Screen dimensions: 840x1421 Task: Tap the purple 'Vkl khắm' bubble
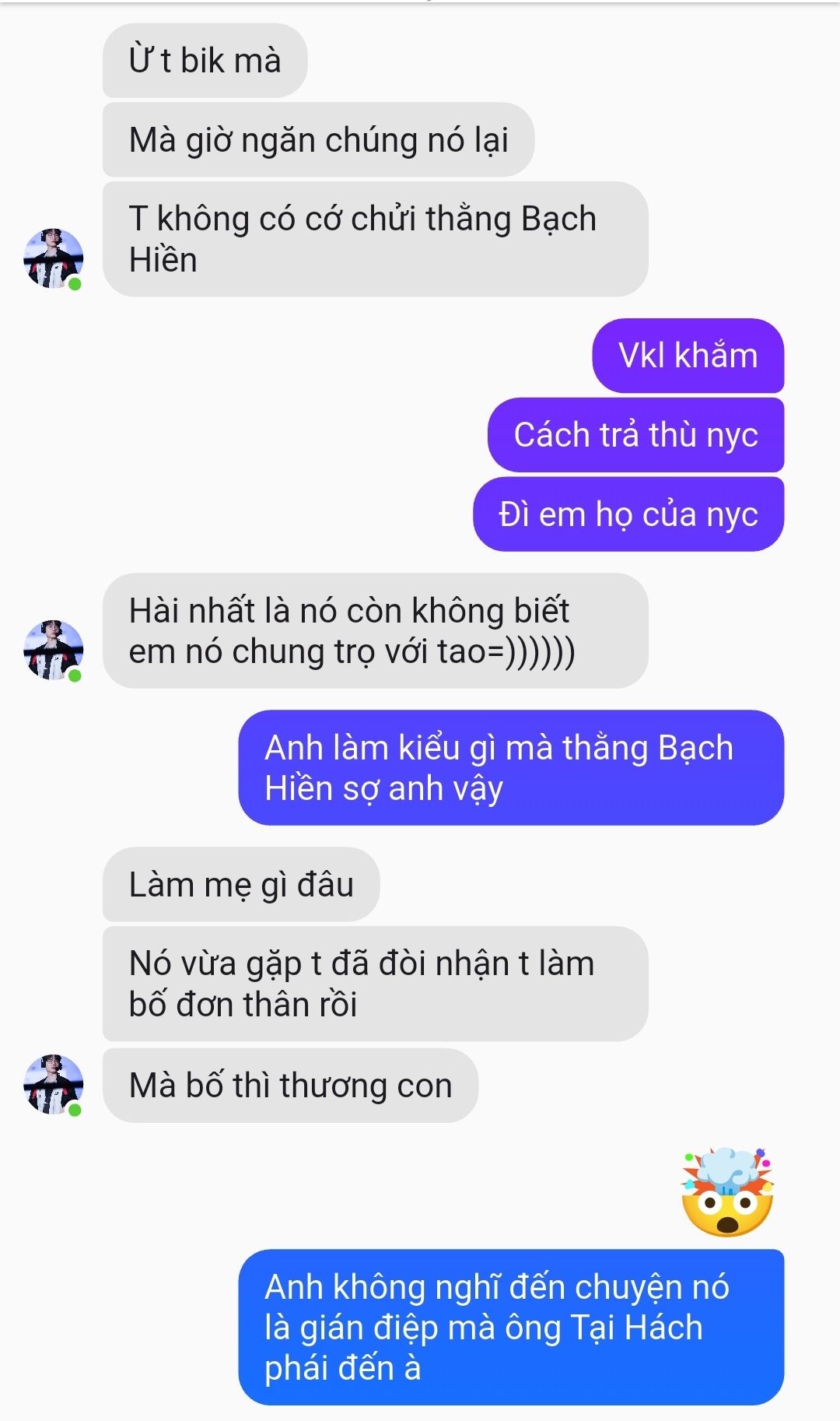click(688, 356)
